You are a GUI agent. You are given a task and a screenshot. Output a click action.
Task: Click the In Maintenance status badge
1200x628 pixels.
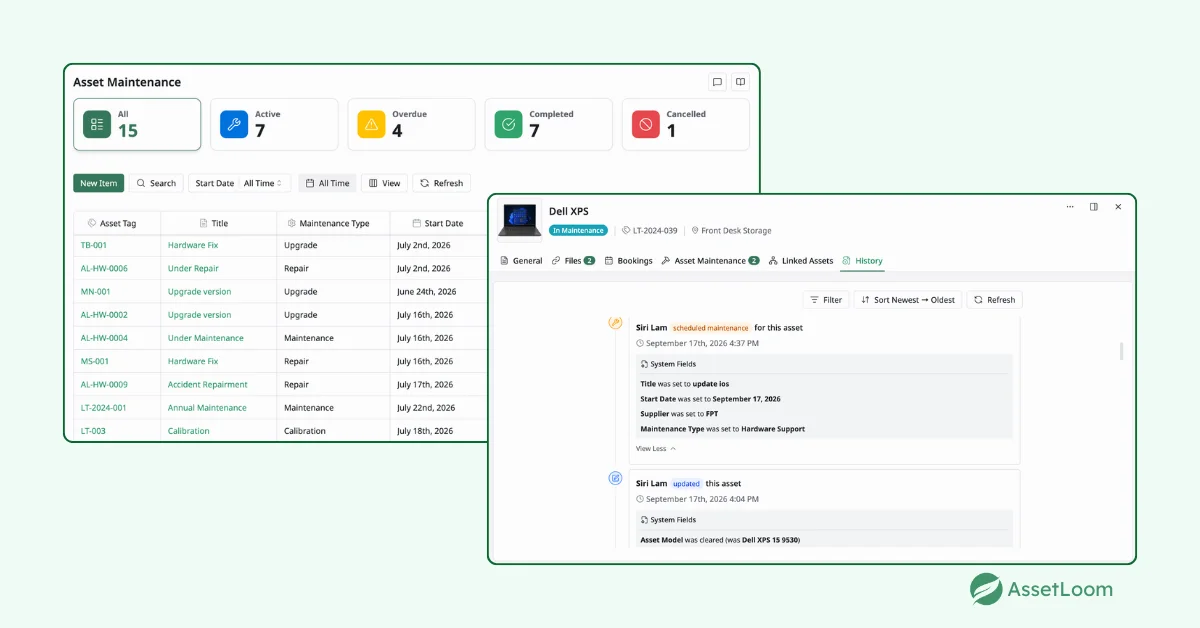pyautogui.click(x=578, y=230)
